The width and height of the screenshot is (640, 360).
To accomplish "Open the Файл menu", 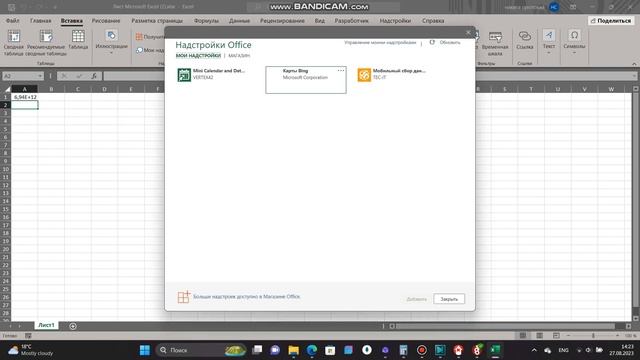I will pyautogui.click(x=13, y=20).
